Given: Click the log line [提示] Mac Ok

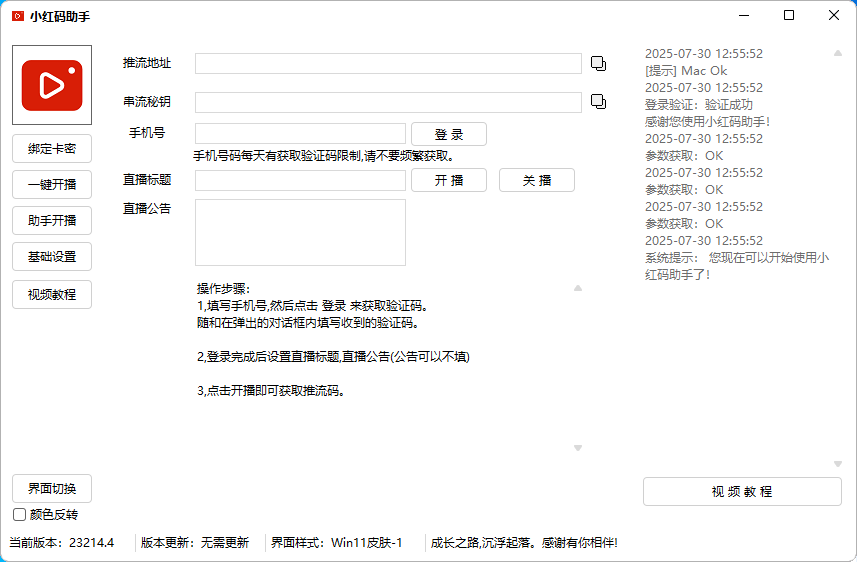Looking at the screenshot, I should click(686, 71).
